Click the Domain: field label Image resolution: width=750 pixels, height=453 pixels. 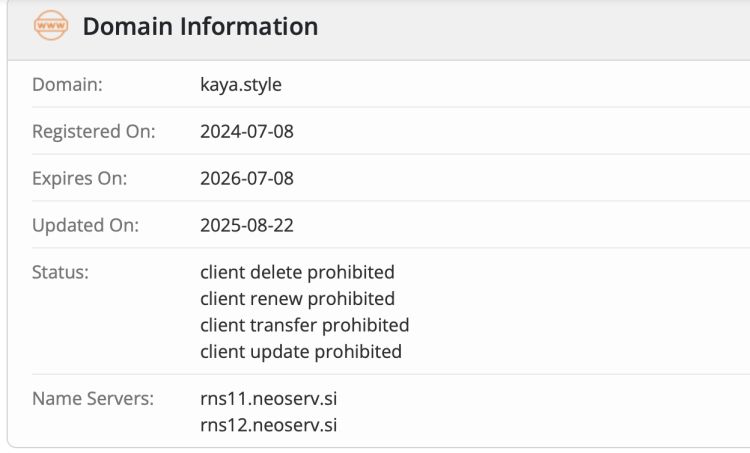point(67,85)
